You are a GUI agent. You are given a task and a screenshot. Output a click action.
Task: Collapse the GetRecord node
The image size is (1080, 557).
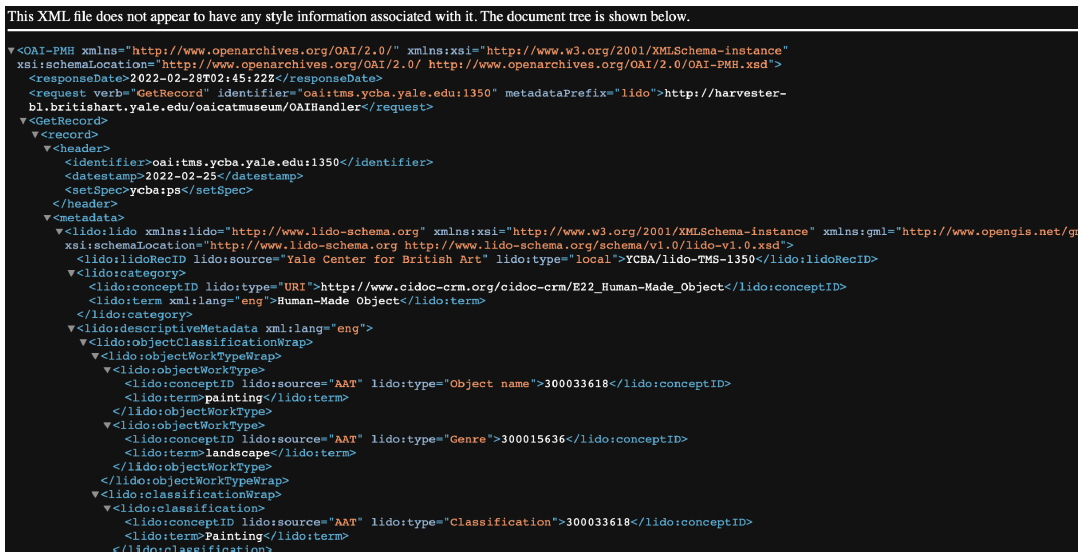point(23,120)
